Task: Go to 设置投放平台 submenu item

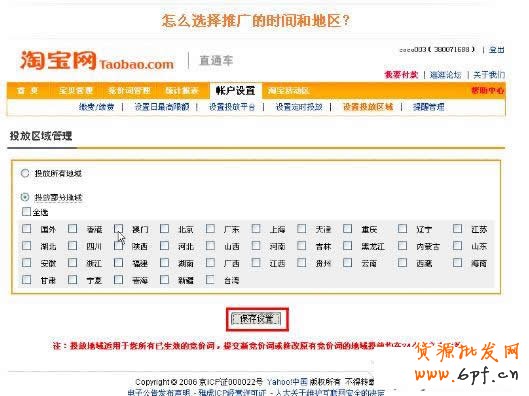Action: 232,107
